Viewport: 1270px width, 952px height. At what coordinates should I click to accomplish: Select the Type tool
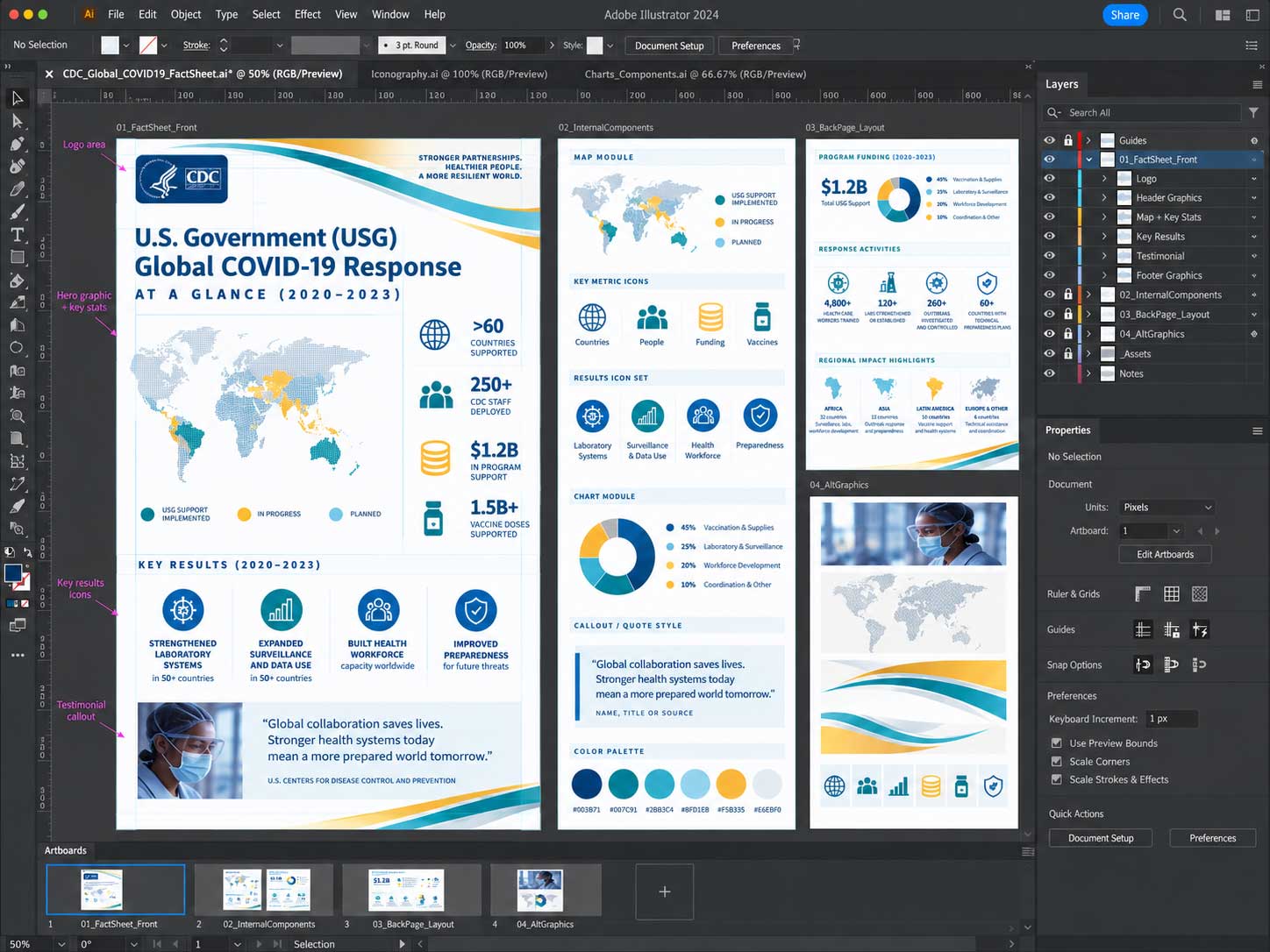[x=17, y=234]
